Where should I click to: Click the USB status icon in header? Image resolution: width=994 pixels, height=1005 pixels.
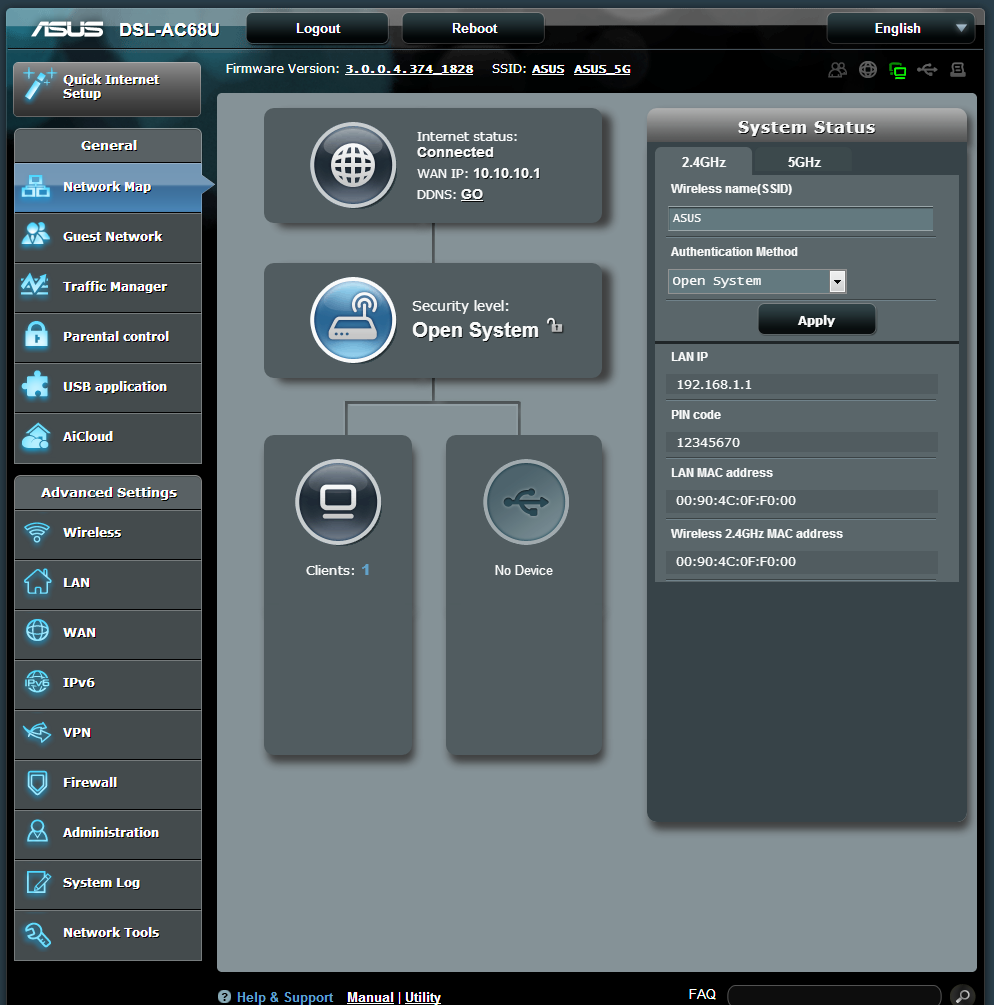[x=927, y=69]
